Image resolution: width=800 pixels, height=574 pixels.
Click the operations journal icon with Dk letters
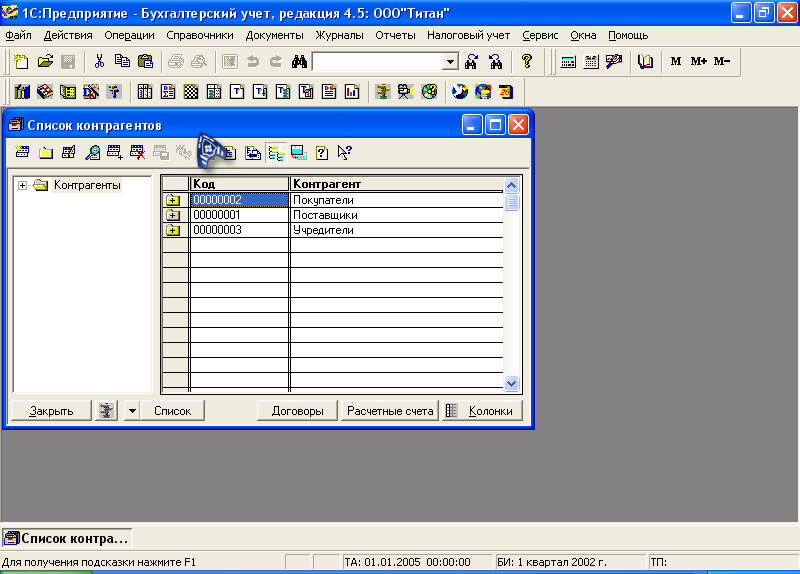[x=91, y=92]
